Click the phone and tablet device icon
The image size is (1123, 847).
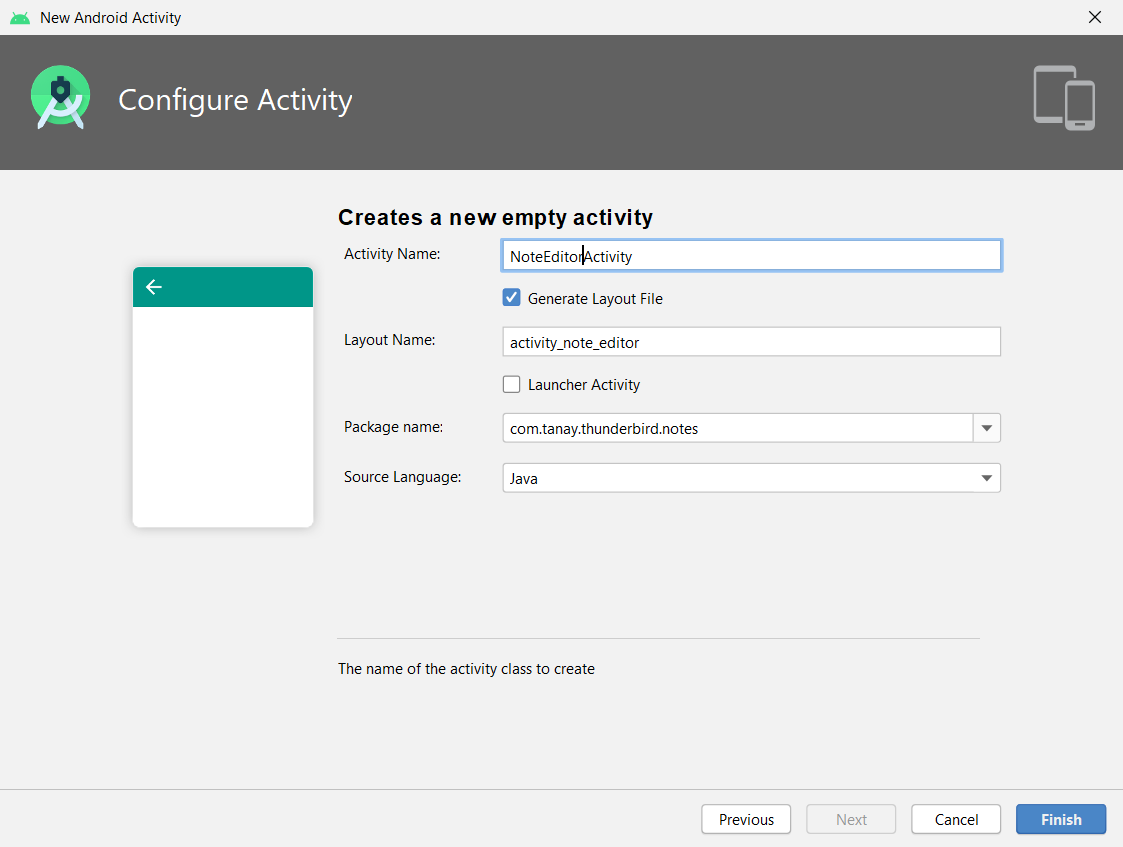[1064, 98]
